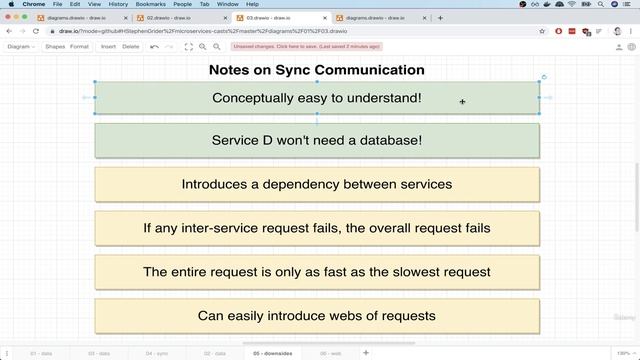Screen dimensions: 640x360
Task: Click the globe language icon
Action: [x=631, y=47]
